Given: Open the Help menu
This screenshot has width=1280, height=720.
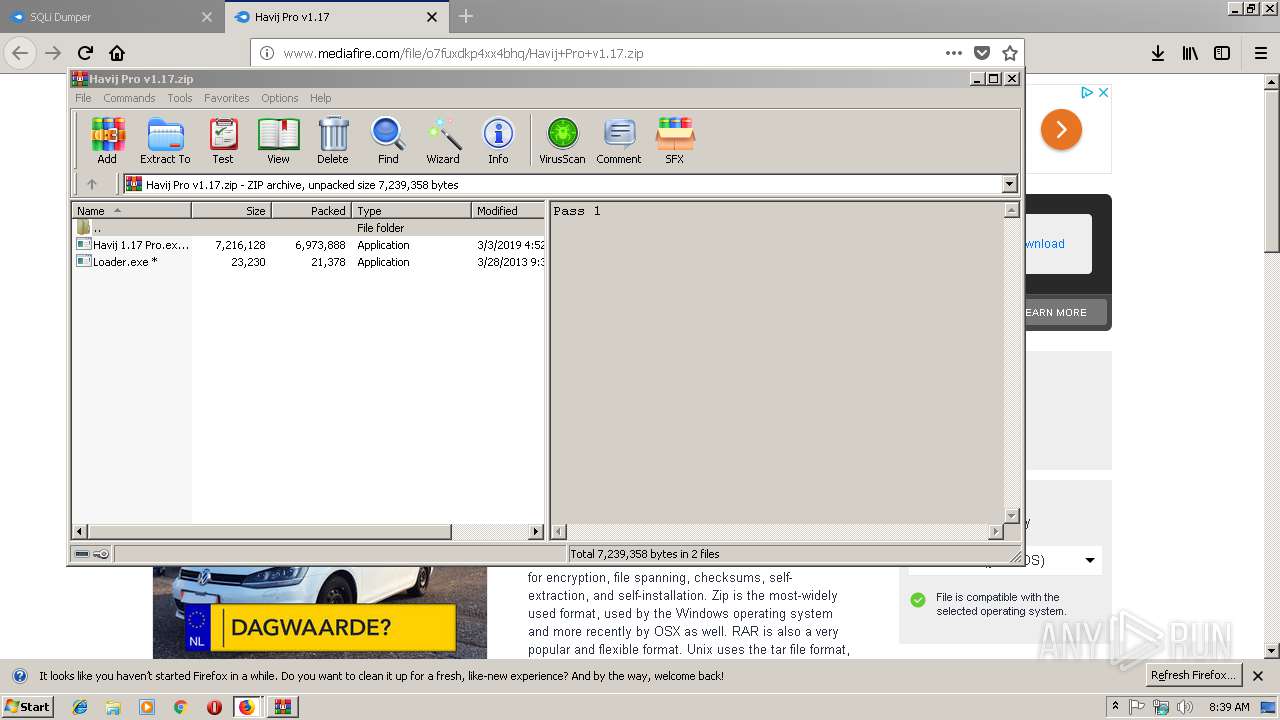Looking at the screenshot, I should point(320,98).
